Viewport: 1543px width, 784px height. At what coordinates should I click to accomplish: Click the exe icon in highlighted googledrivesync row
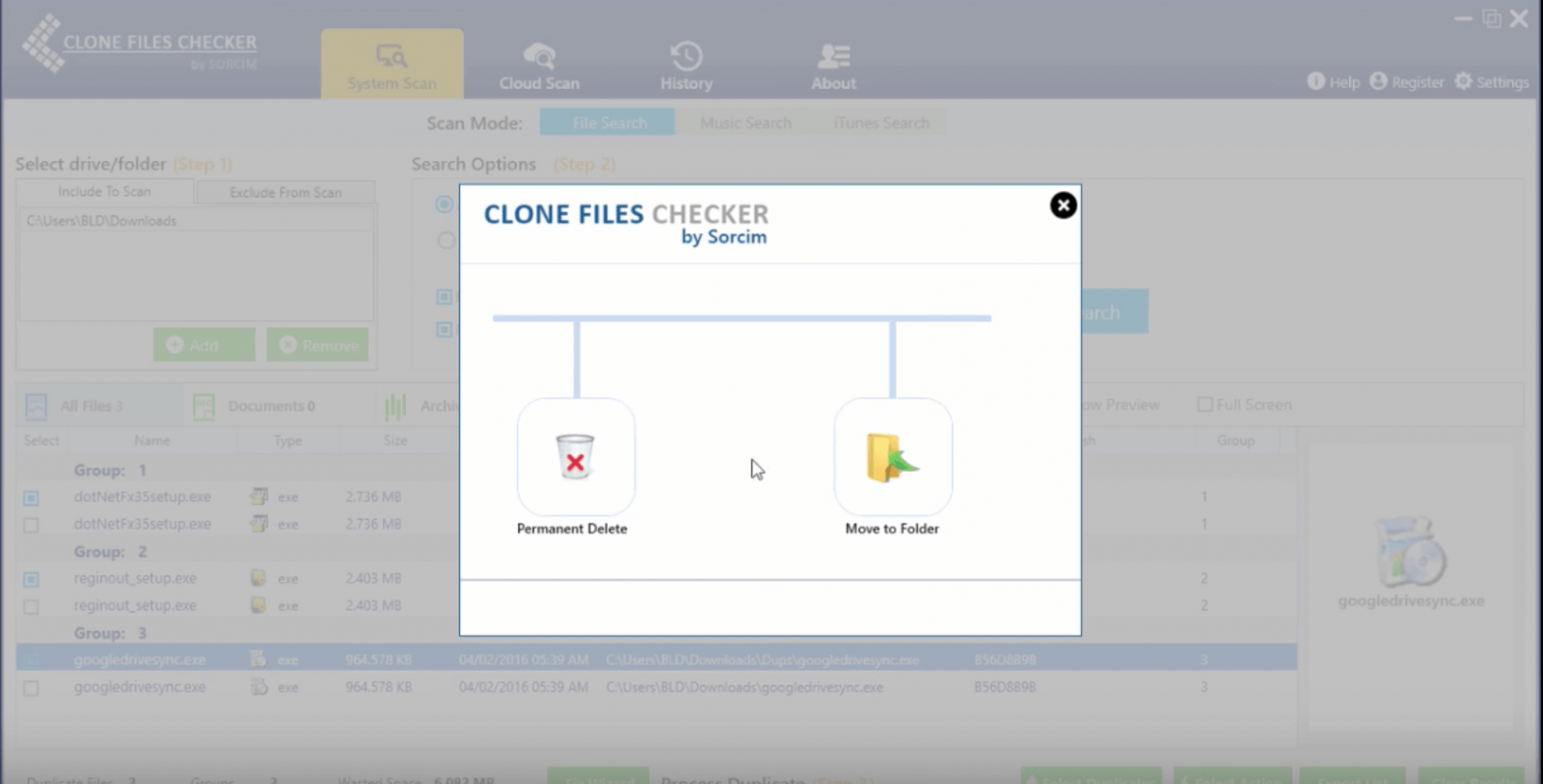[x=258, y=660]
